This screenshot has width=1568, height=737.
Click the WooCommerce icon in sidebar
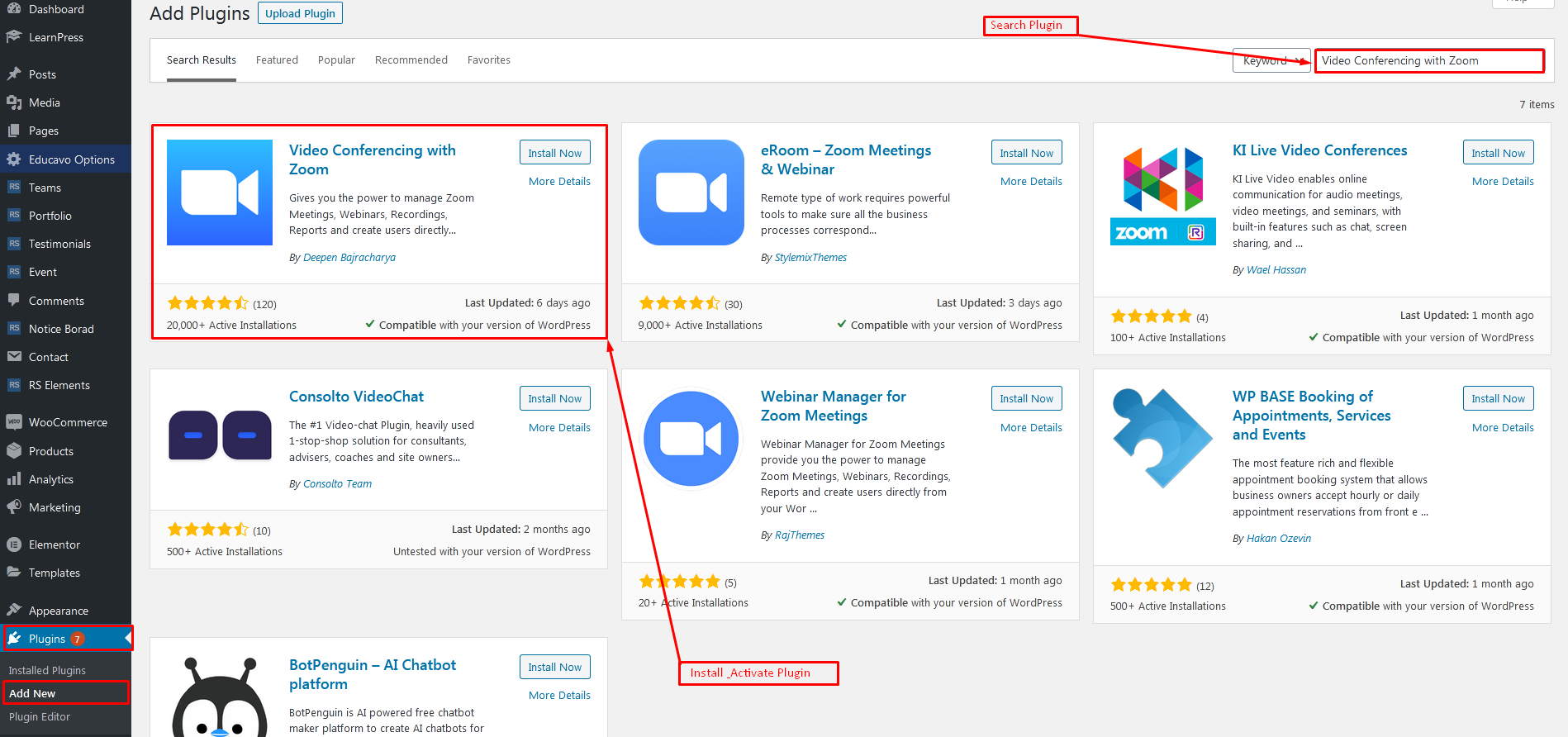click(14, 422)
